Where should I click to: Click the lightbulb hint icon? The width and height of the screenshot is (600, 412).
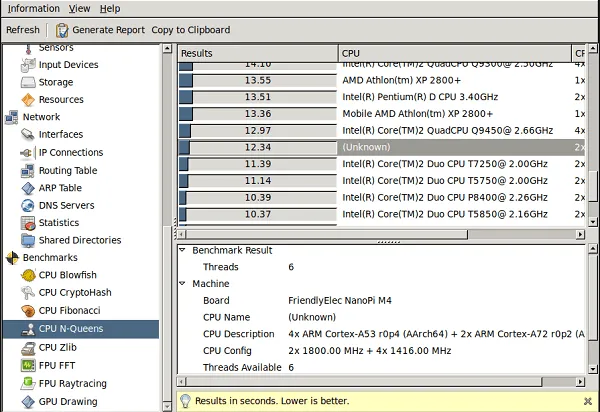pyautogui.click(x=185, y=401)
